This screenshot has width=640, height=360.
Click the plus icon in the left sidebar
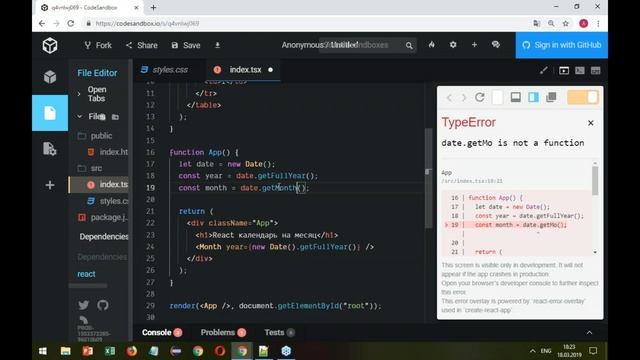(50, 185)
